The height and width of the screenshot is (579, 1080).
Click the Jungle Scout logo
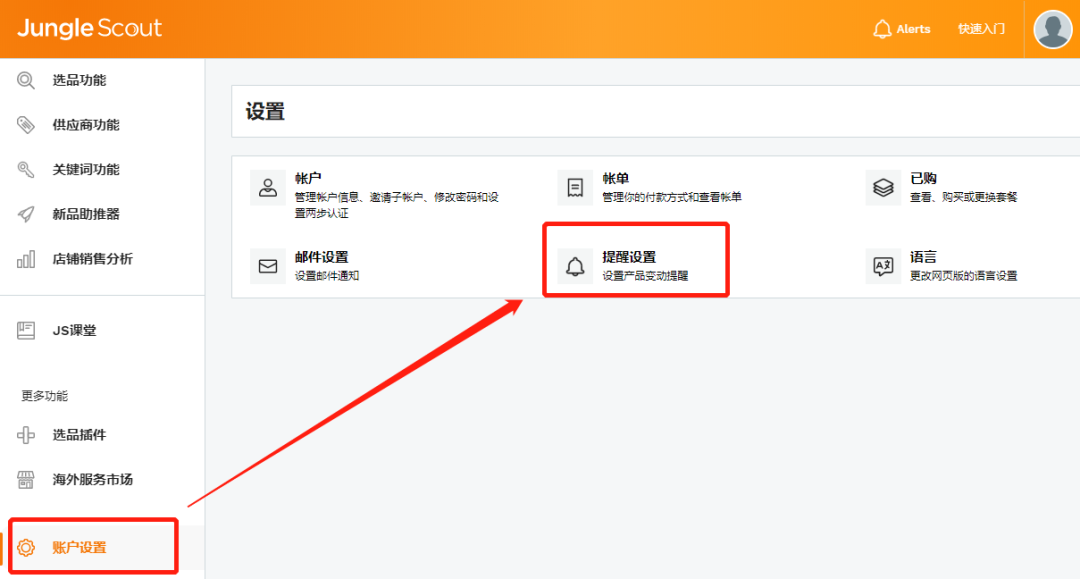89,28
